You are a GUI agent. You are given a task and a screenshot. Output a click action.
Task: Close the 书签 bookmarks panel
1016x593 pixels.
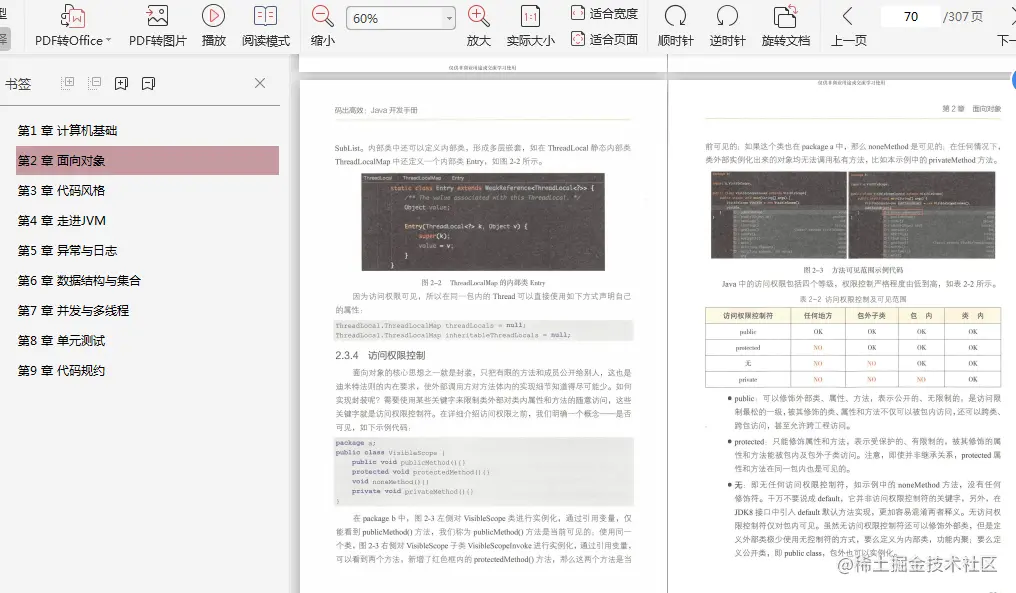260,83
